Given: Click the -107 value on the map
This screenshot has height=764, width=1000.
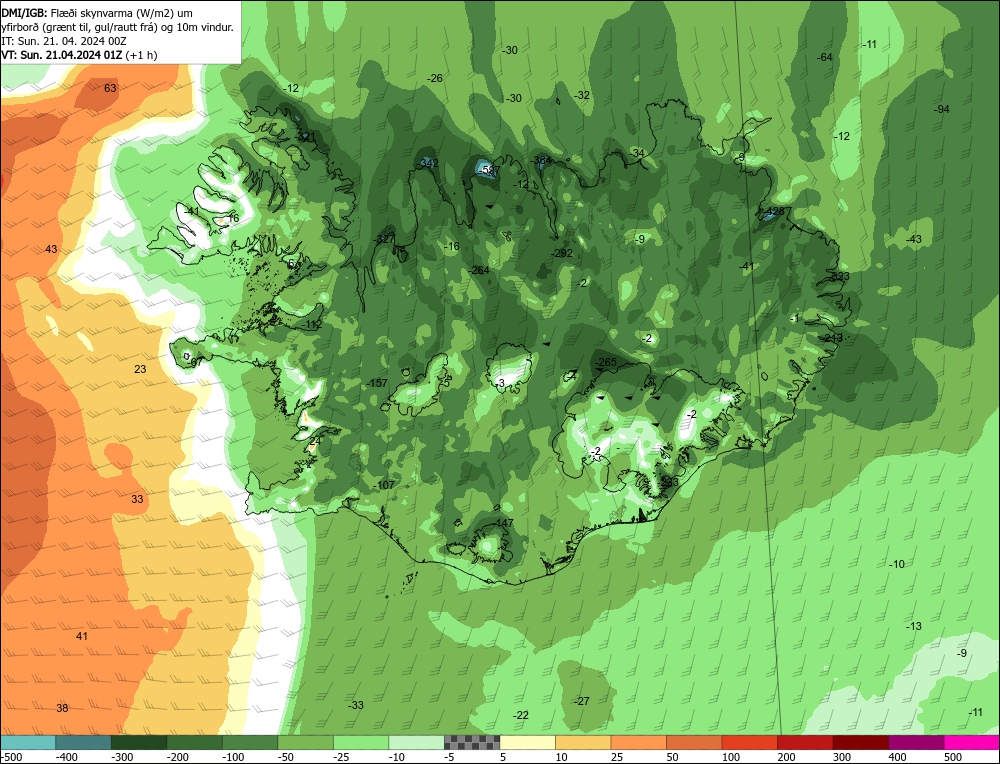Looking at the screenshot, I should 384,485.
